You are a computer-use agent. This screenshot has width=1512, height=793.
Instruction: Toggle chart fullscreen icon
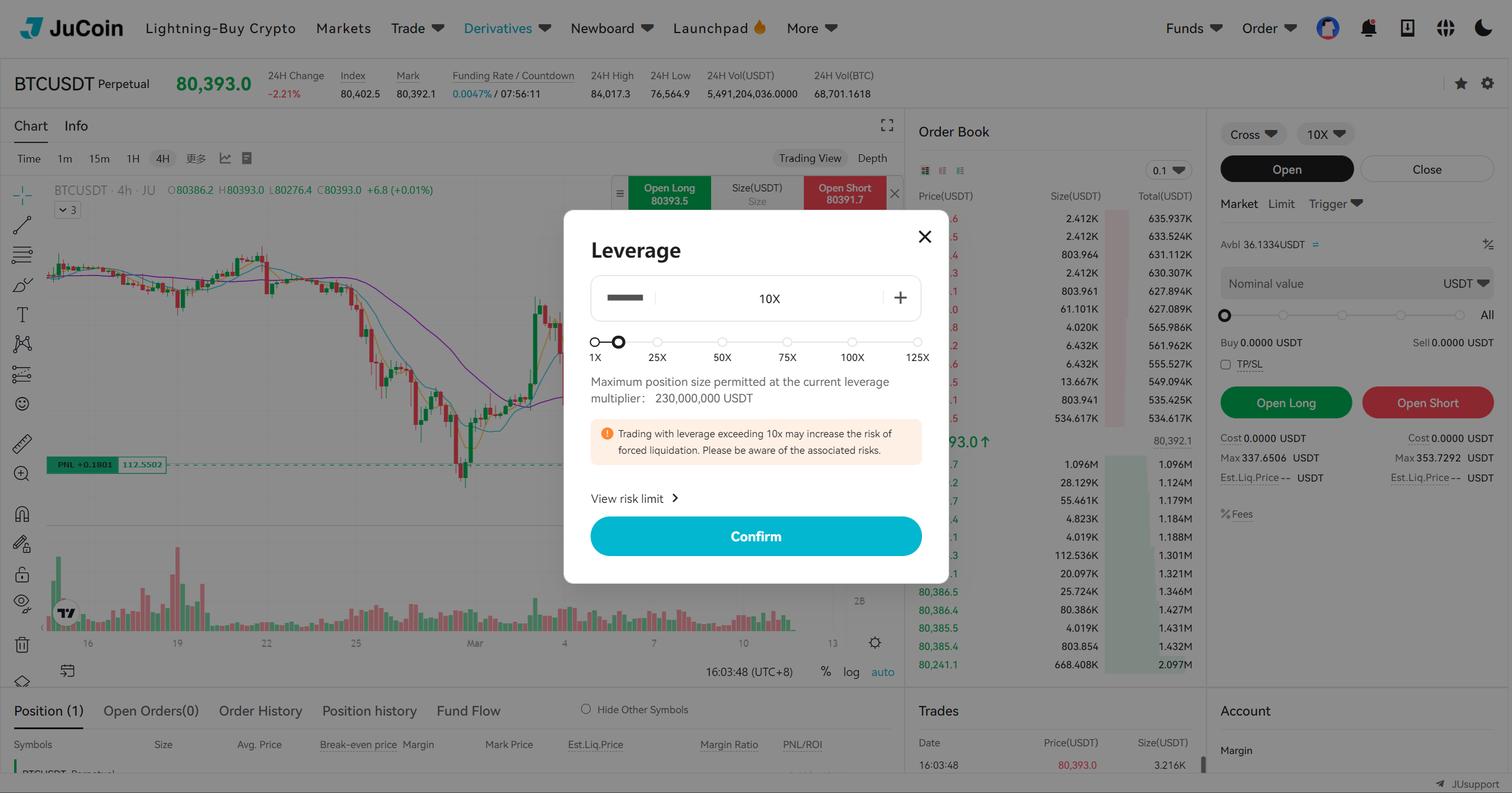click(887, 125)
